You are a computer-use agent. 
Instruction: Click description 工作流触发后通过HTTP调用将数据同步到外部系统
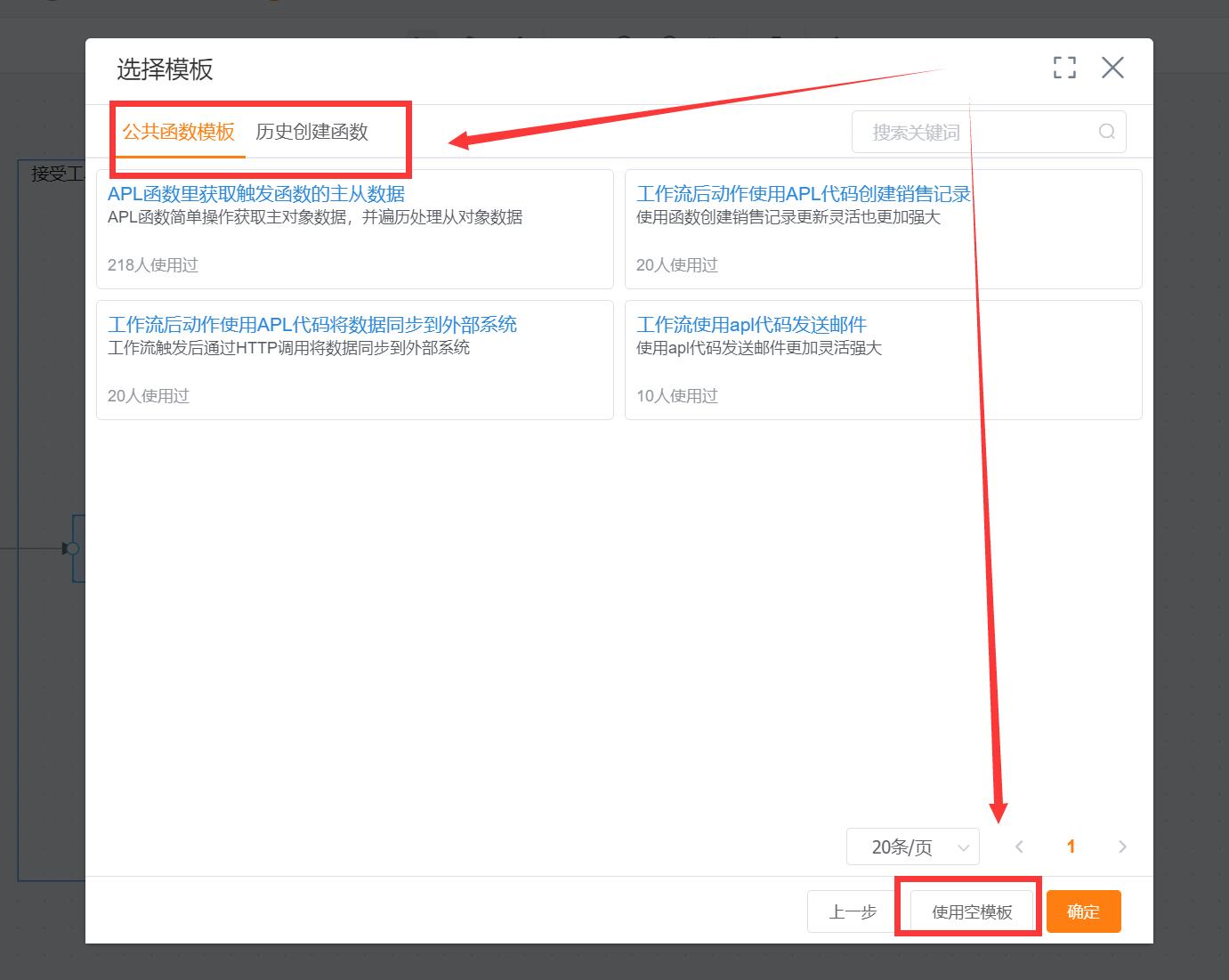click(x=288, y=348)
